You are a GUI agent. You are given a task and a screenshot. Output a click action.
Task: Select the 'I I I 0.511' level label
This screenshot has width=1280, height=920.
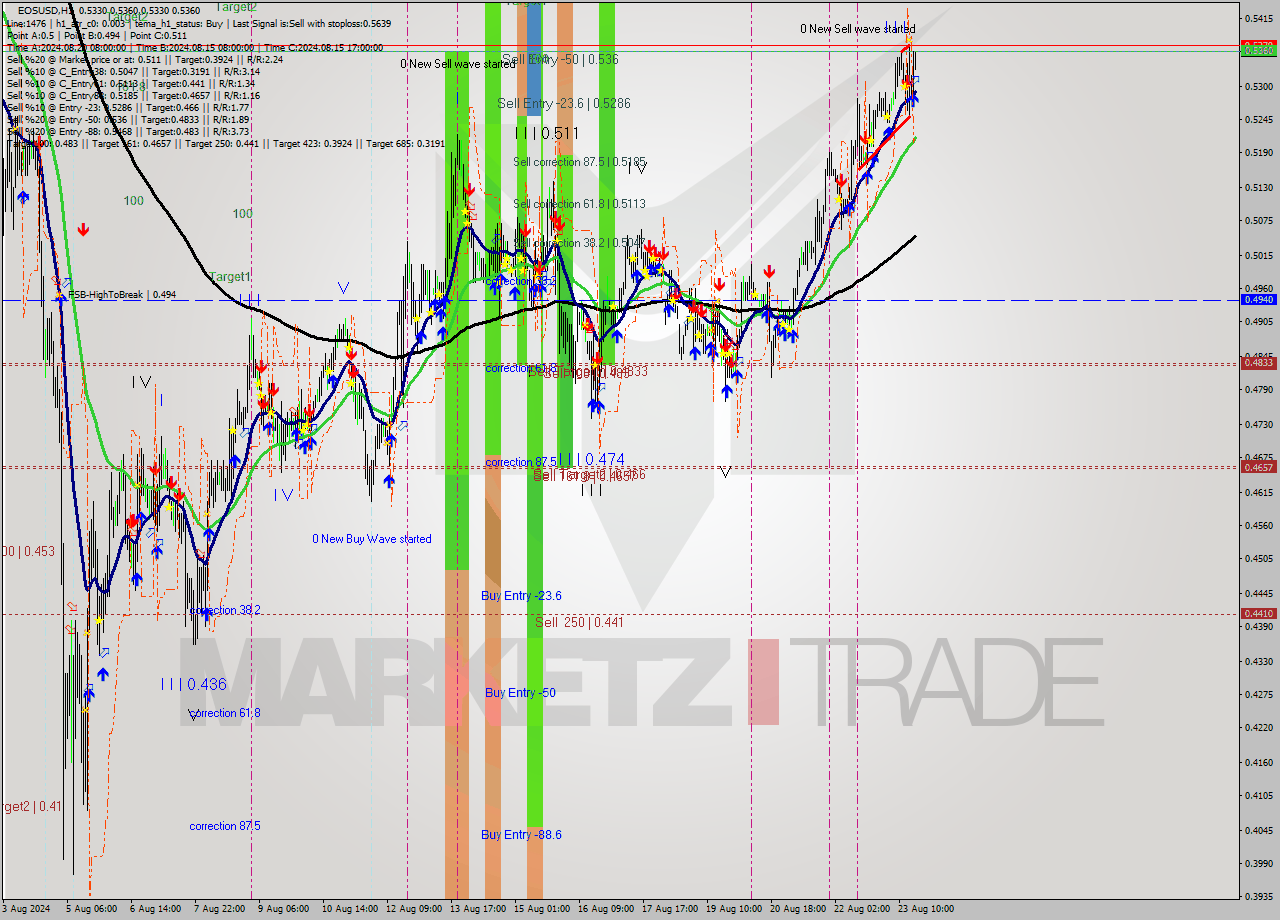tap(547, 132)
